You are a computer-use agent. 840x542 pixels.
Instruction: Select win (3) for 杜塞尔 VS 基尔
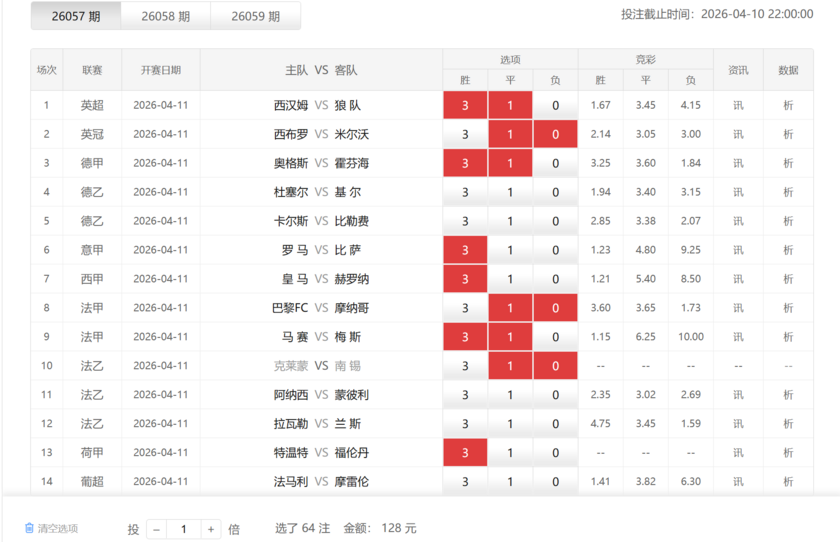coord(465,192)
